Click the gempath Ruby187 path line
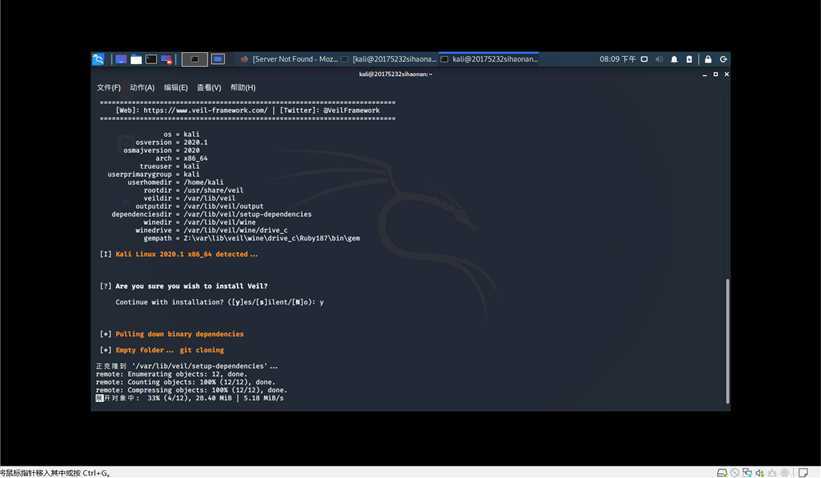This screenshot has width=821, height=478. [251, 238]
